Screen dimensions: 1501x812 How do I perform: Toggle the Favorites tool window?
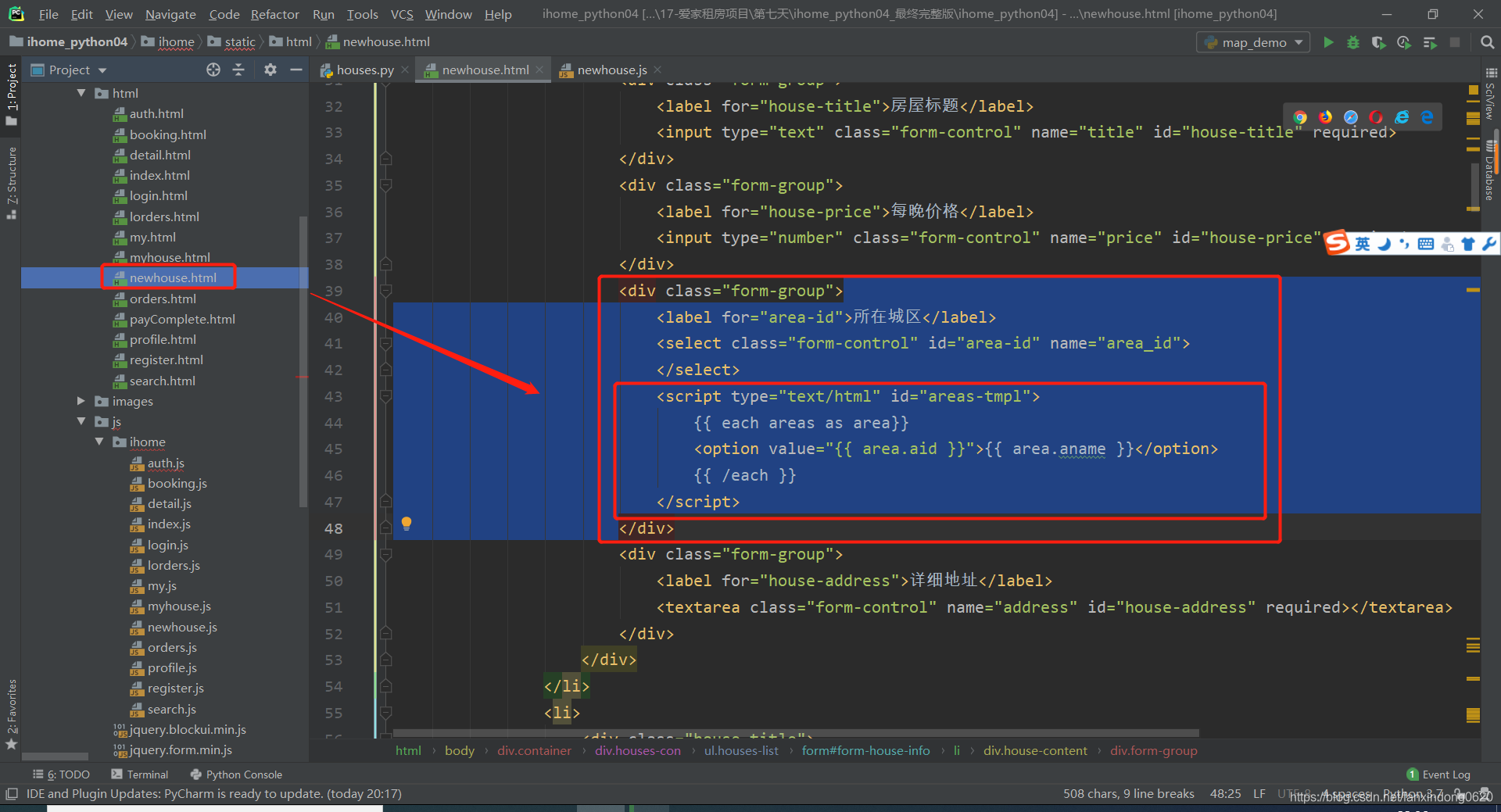click(x=12, y=714)
